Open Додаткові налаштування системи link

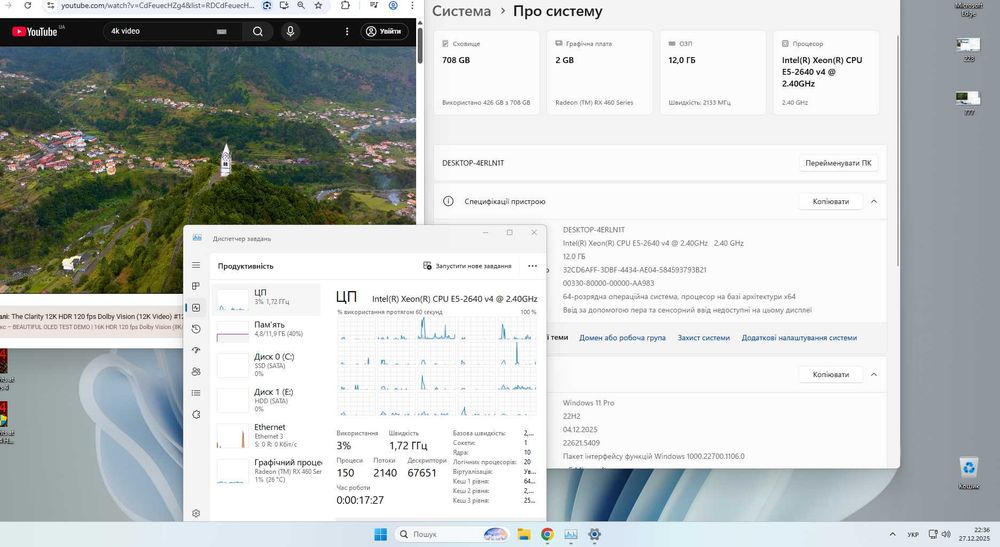pyautogui.click(x=799, y=338)
